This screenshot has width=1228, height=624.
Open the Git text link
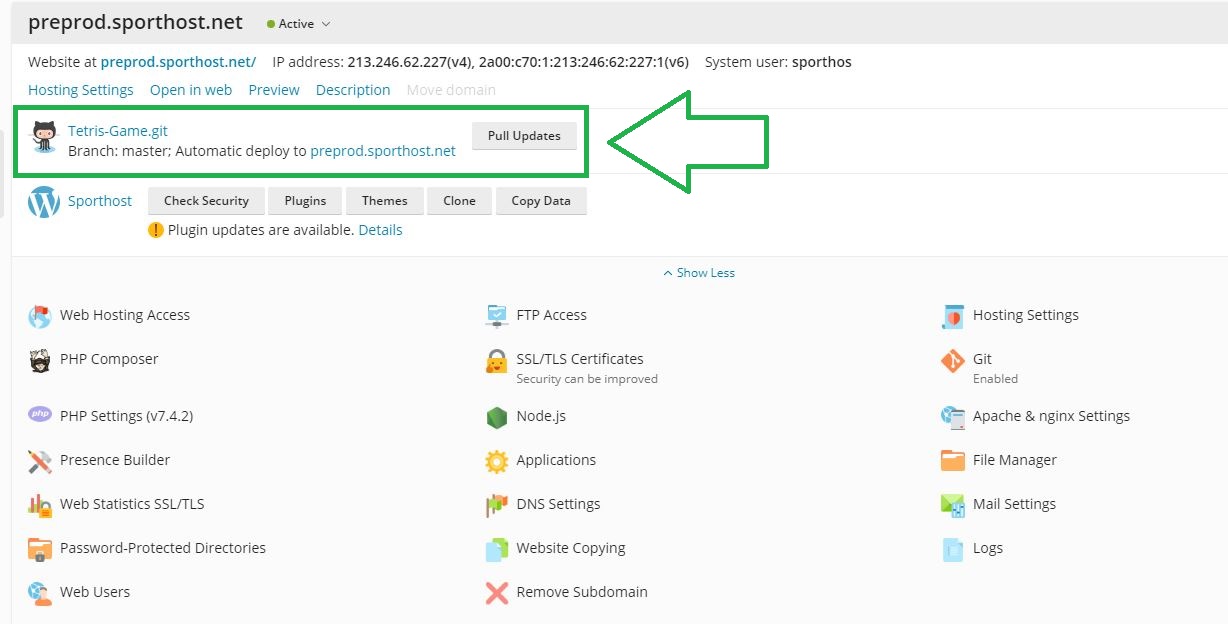[x=982, y=359]
